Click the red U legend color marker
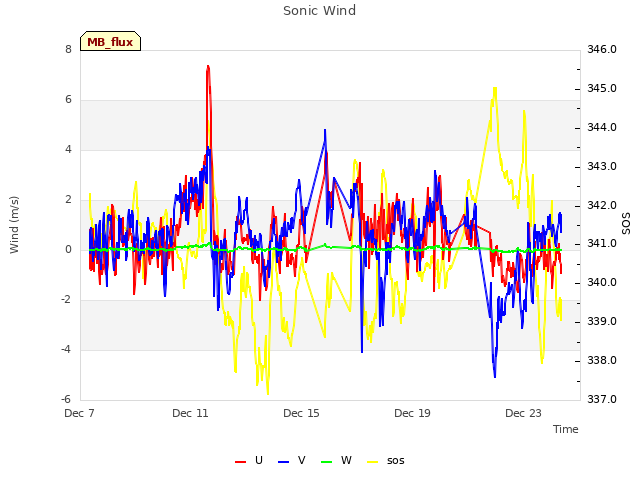Viewport: 640px width, 480px height. [x=240, y=462]
